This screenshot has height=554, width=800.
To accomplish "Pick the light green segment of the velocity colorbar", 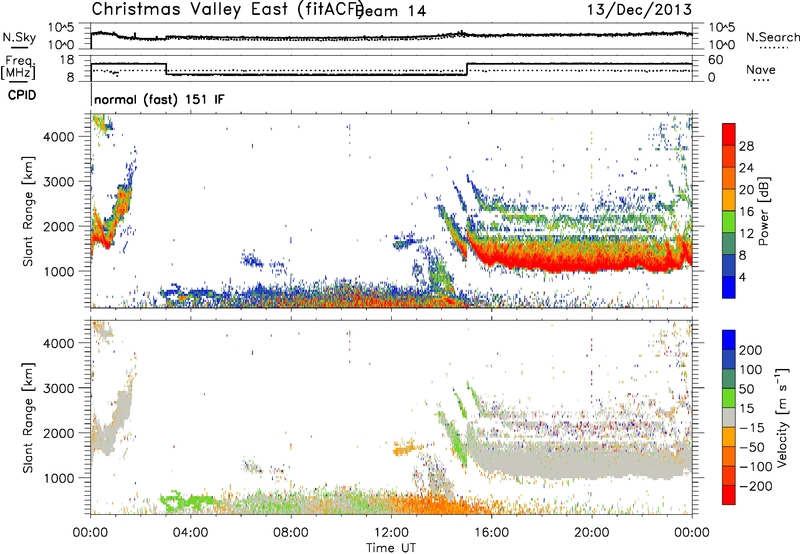I will coord(729,398).
